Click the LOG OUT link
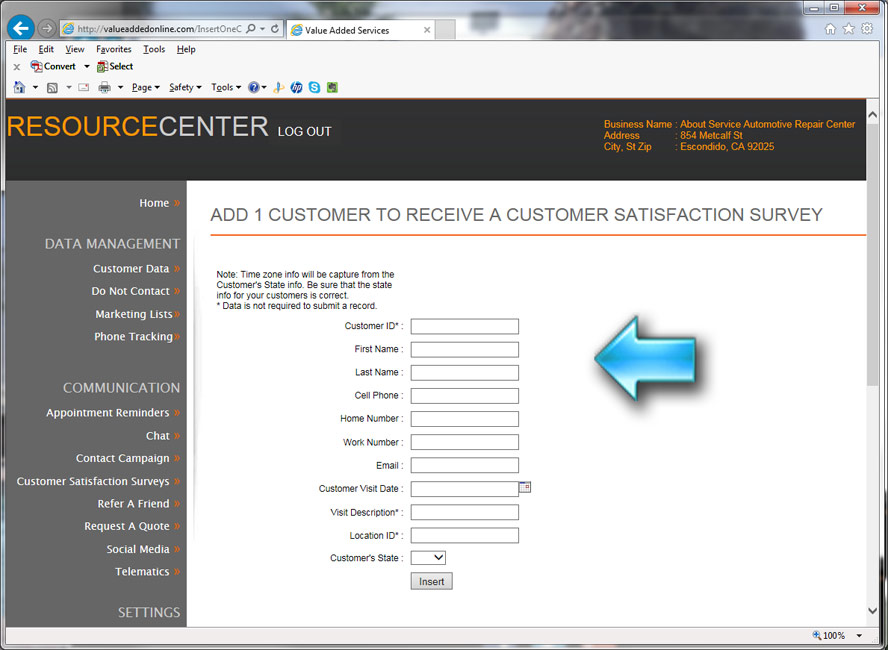 pyautogui.click(x=305, y=131)
